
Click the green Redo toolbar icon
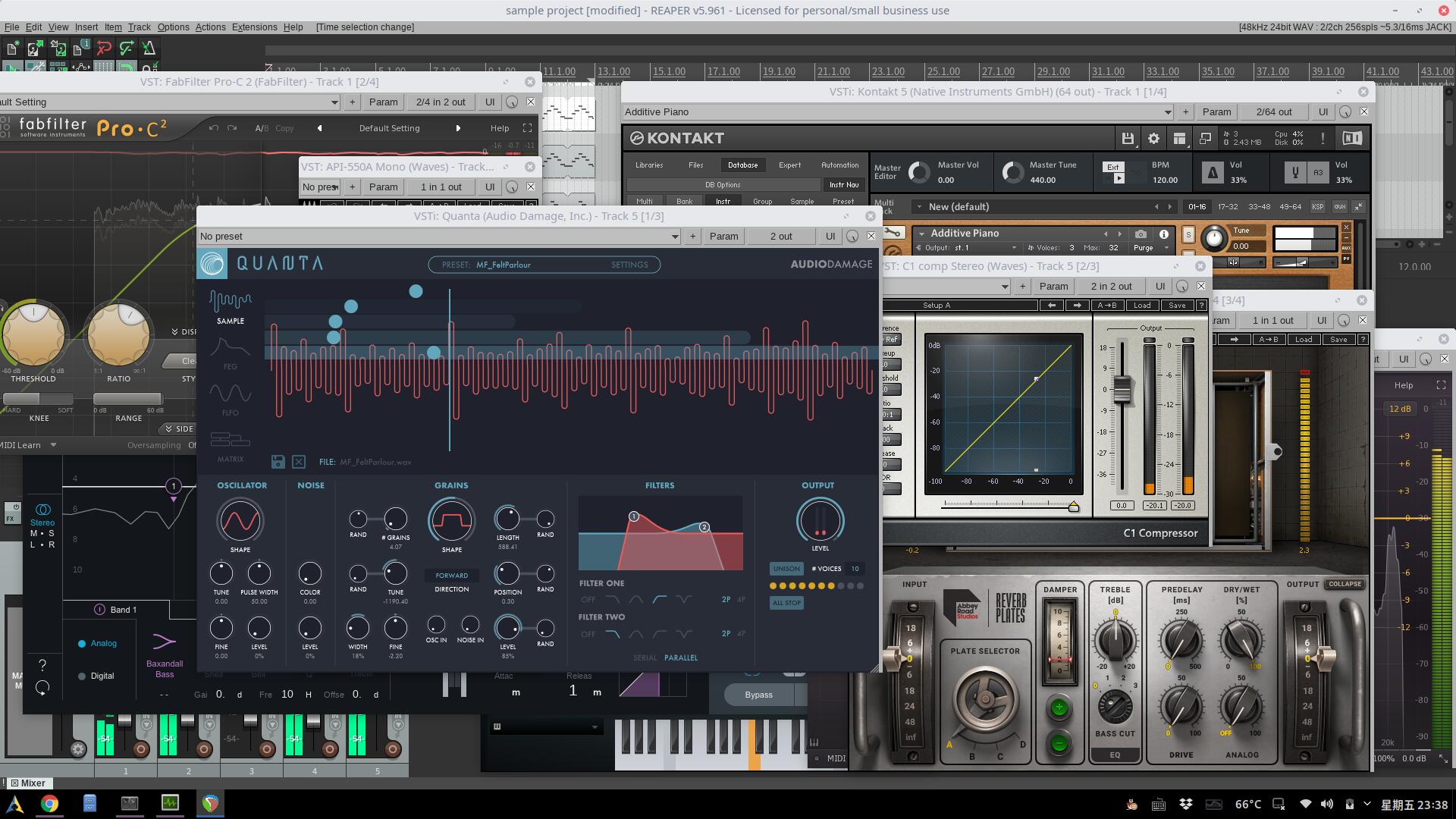tap(127, 49)
